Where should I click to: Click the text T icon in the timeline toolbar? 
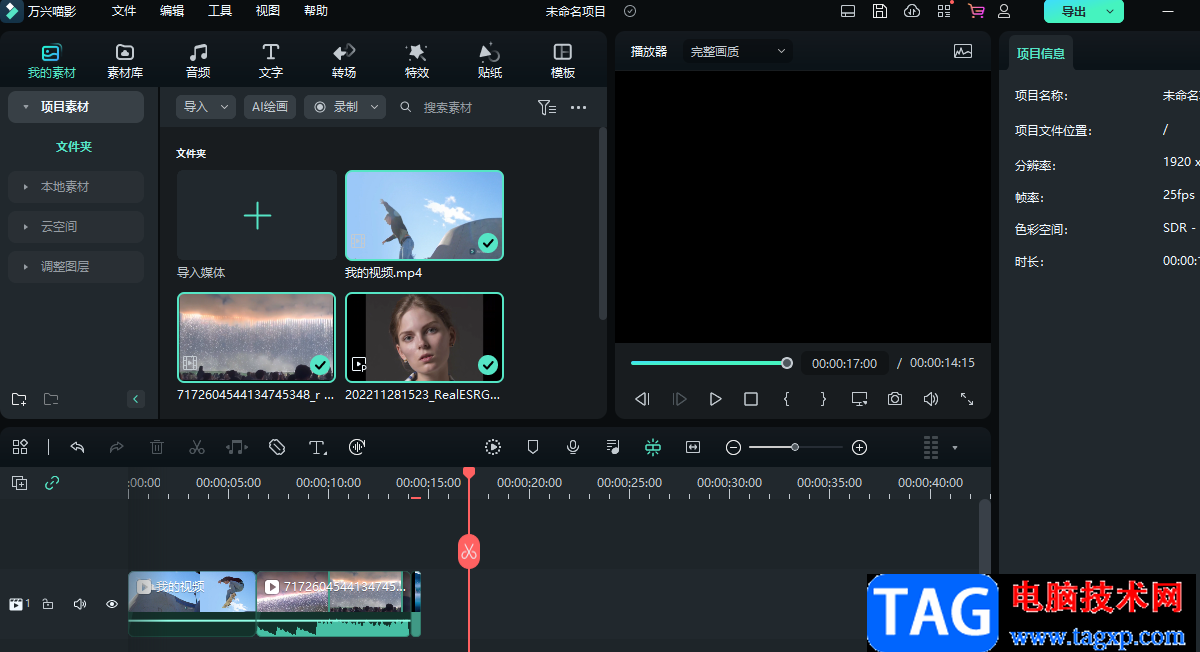coord(317,447)
